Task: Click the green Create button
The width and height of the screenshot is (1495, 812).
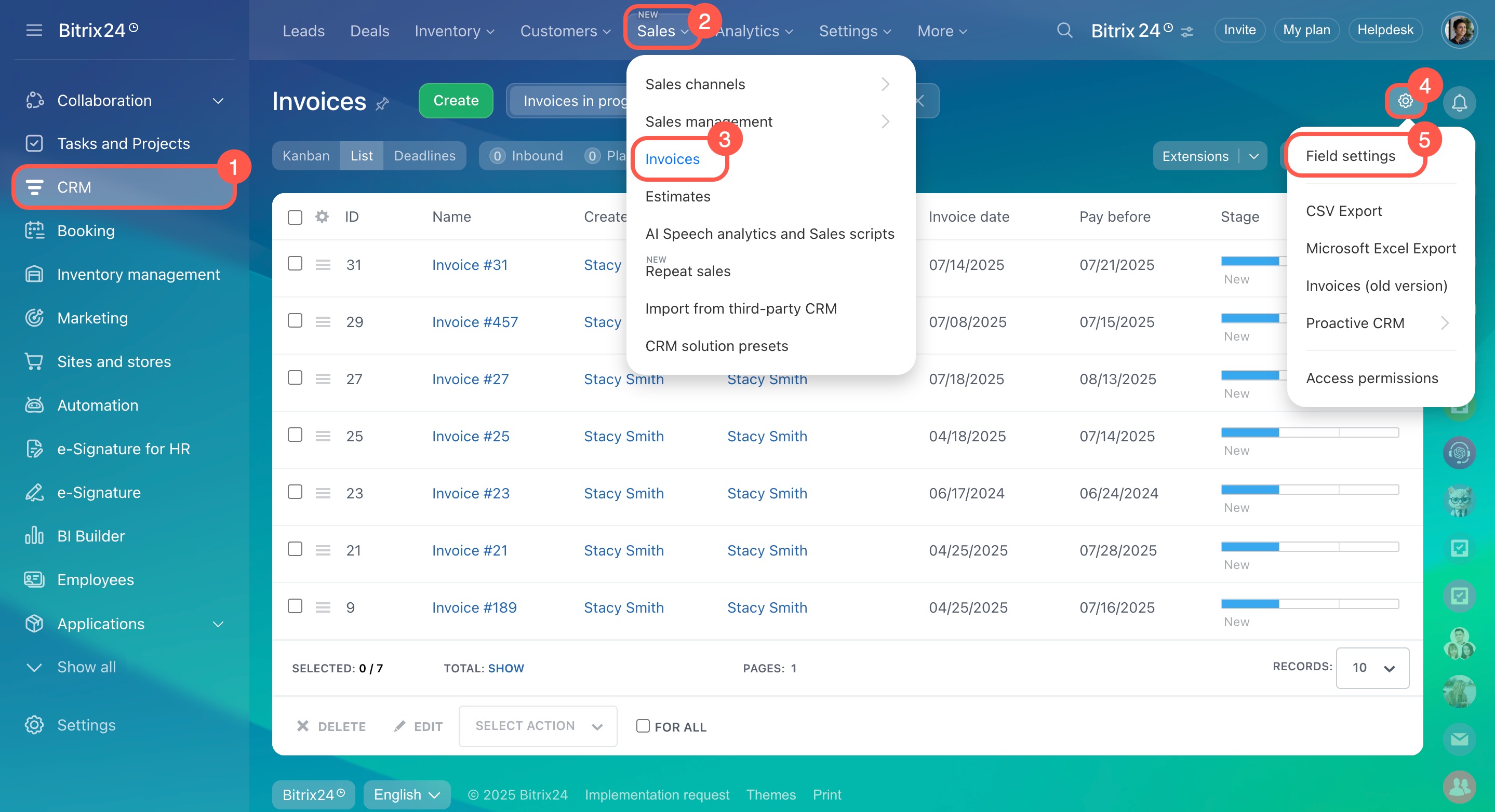Action: point(456,101)
